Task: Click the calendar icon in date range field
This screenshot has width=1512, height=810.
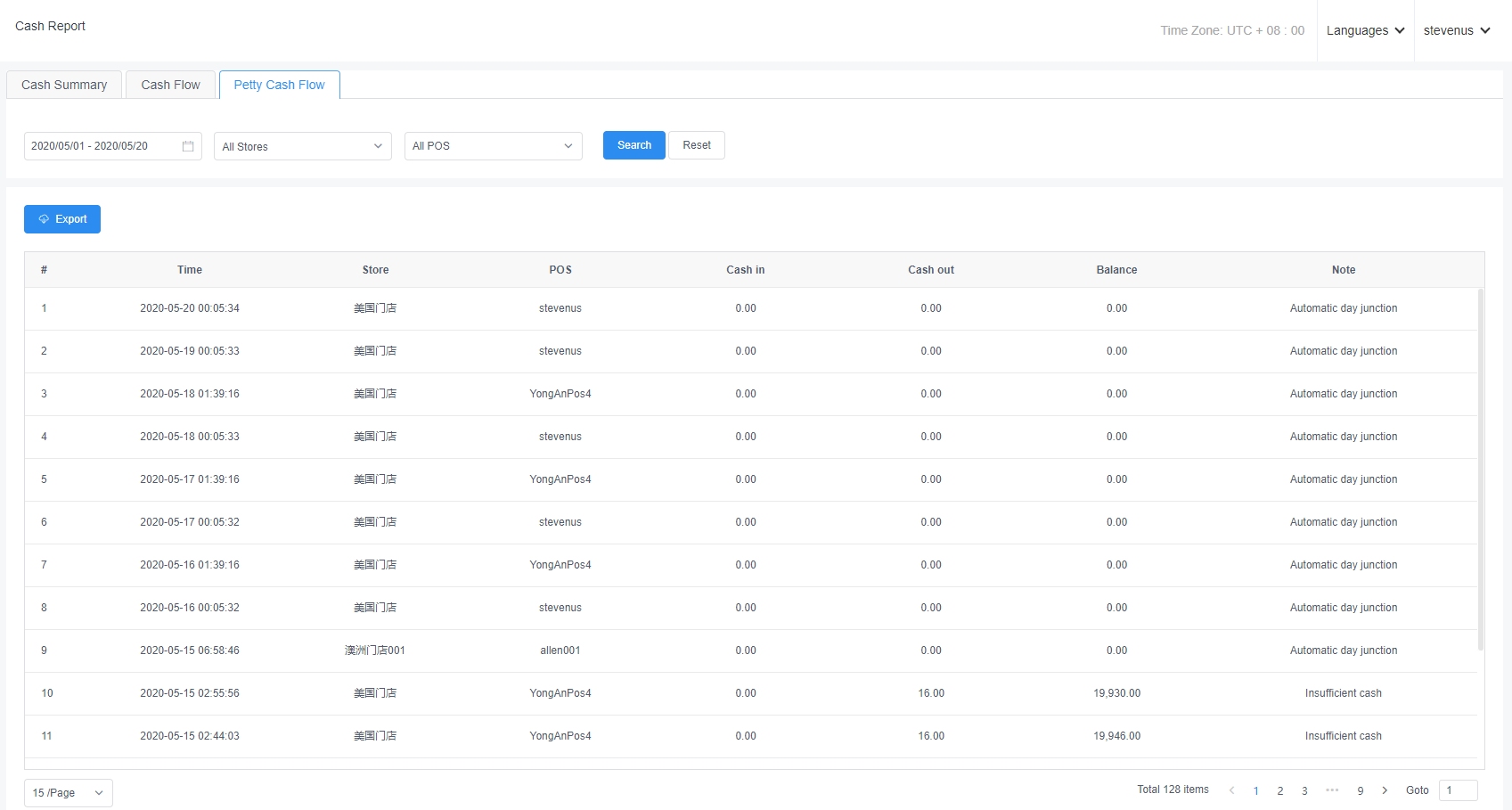Action: coord(188,146)
